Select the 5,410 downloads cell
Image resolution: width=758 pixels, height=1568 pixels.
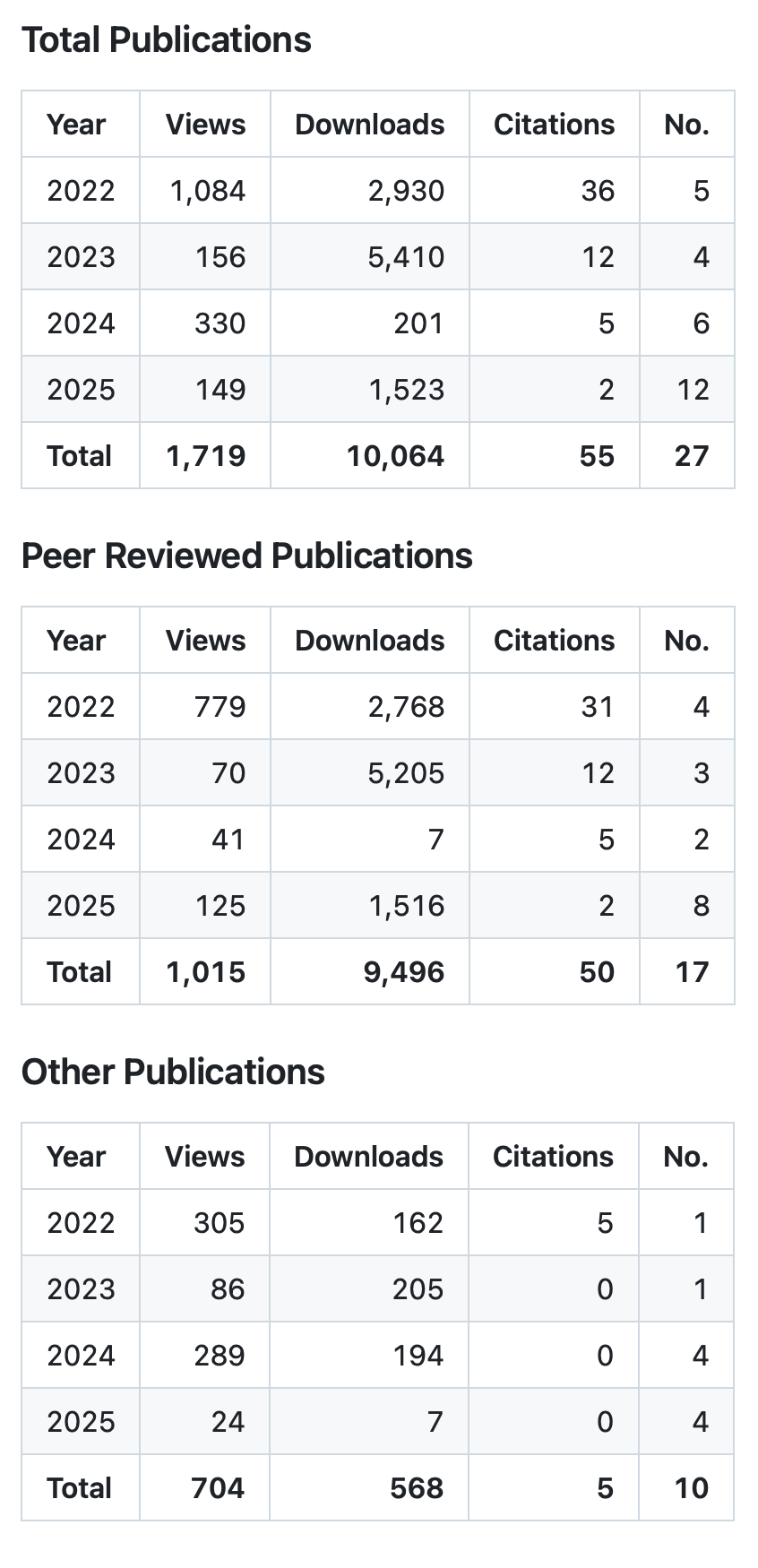pos(406,257)
